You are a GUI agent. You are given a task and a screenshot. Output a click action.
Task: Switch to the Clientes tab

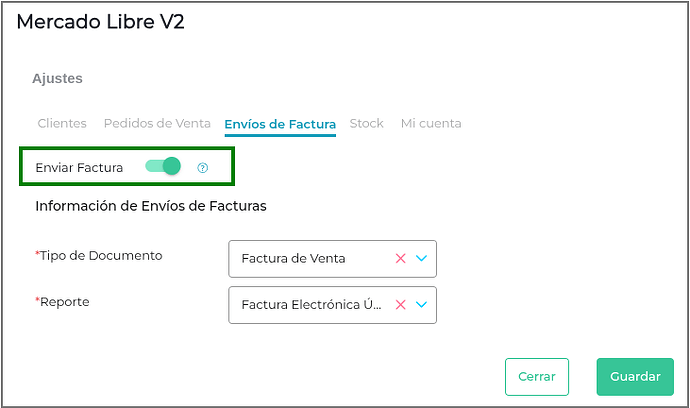62,124
